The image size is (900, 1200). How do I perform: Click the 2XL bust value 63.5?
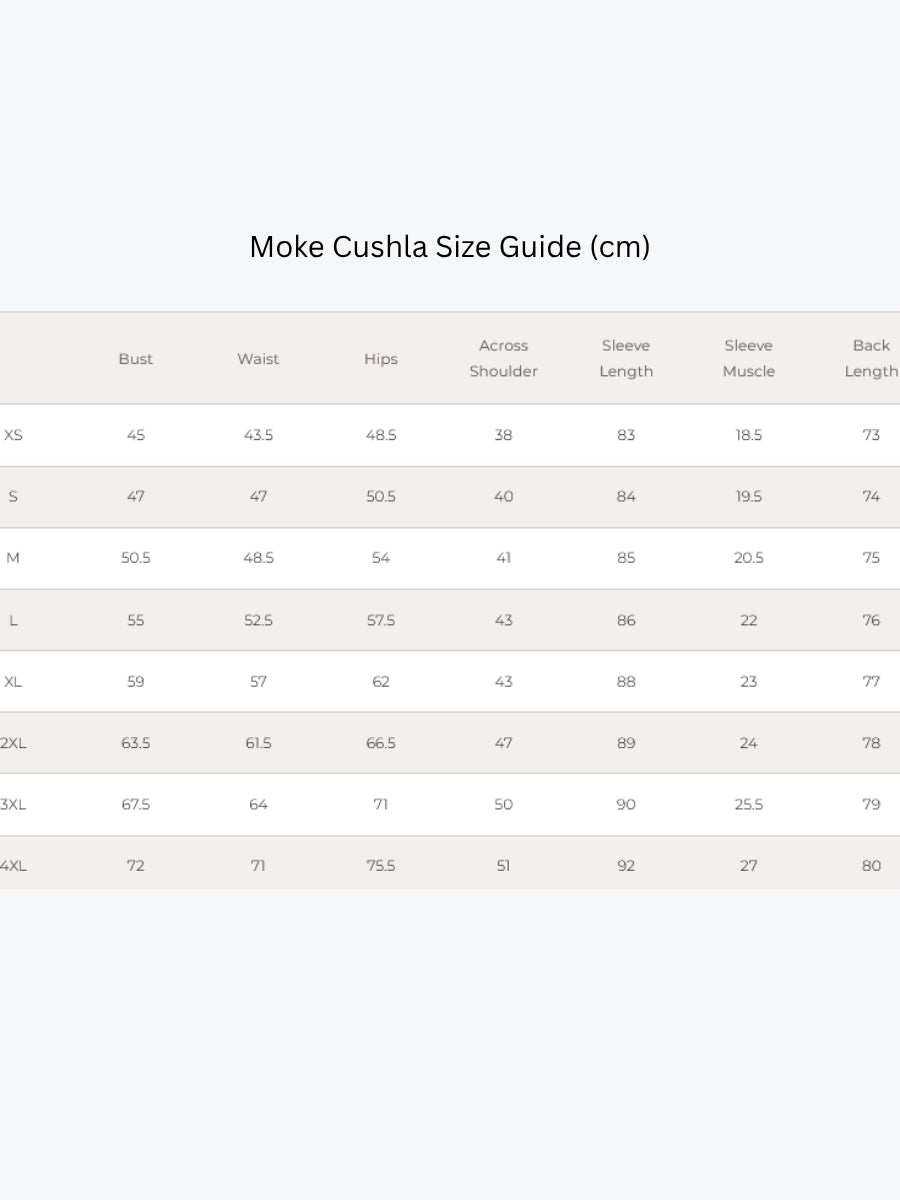coord(136,743)
